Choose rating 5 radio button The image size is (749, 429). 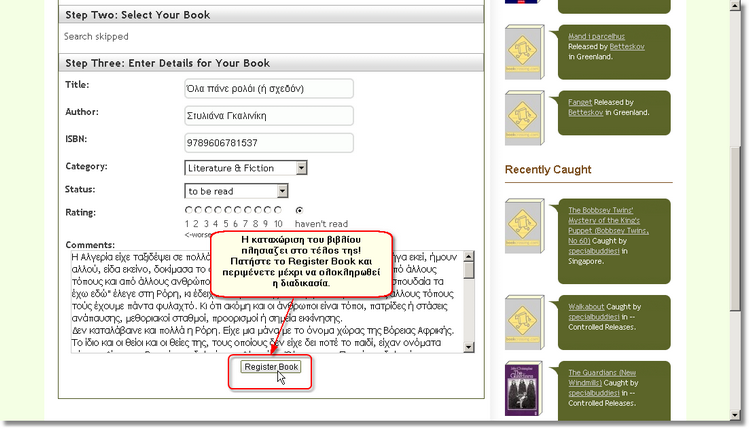pyautogui.click(x=227, y=210)
